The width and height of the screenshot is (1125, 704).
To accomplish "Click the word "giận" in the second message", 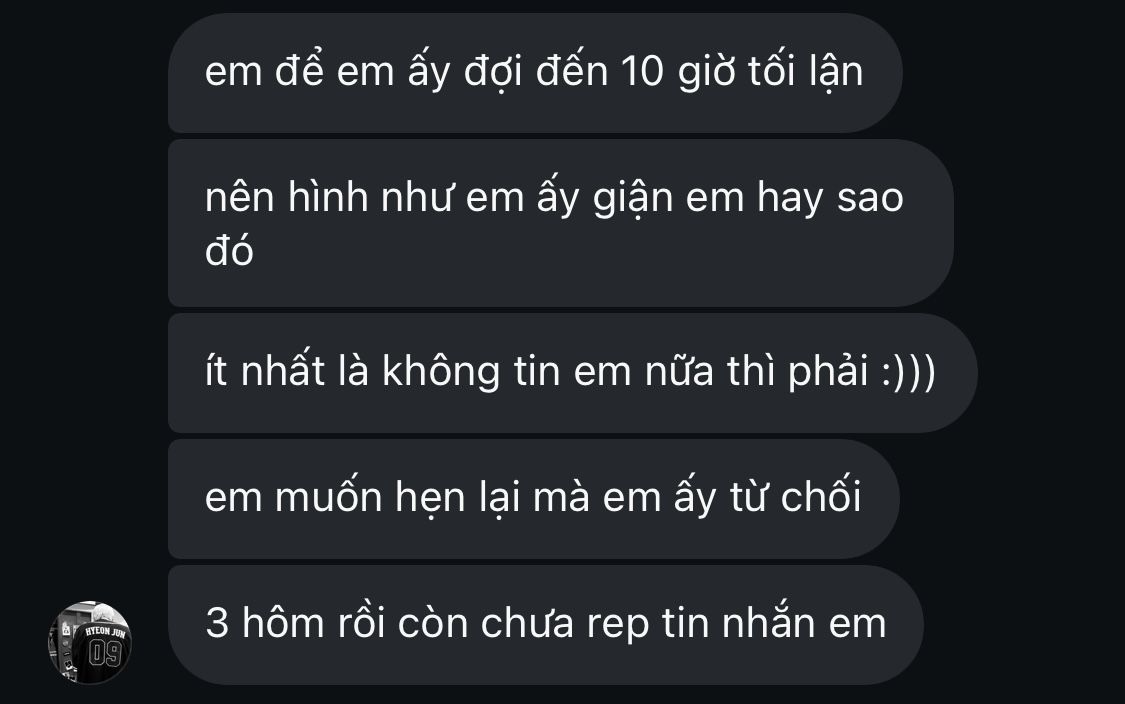I will click(x=633, y=199).
